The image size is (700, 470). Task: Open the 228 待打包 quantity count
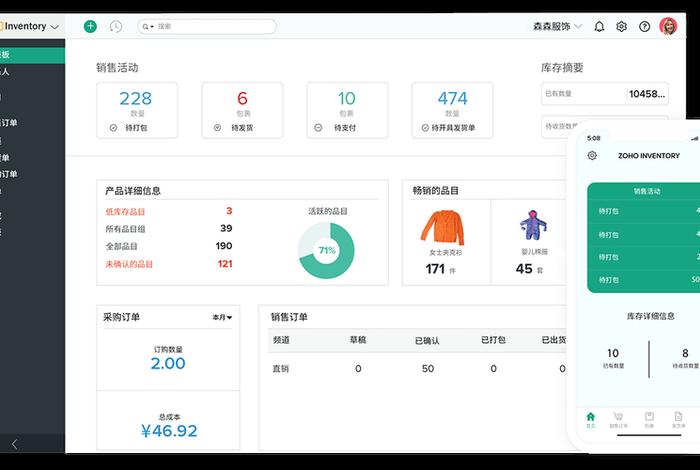[136, 99]
